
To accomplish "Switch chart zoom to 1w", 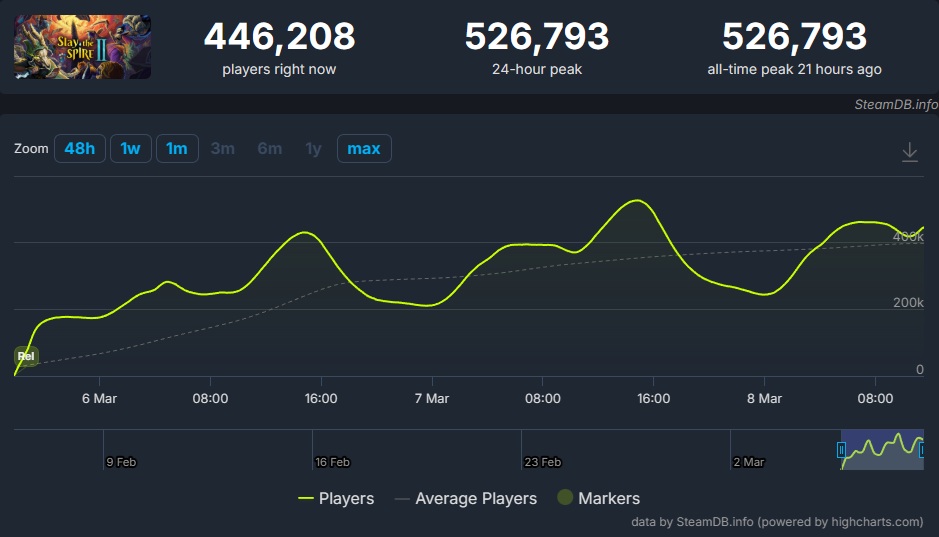I will coord(130,149).
